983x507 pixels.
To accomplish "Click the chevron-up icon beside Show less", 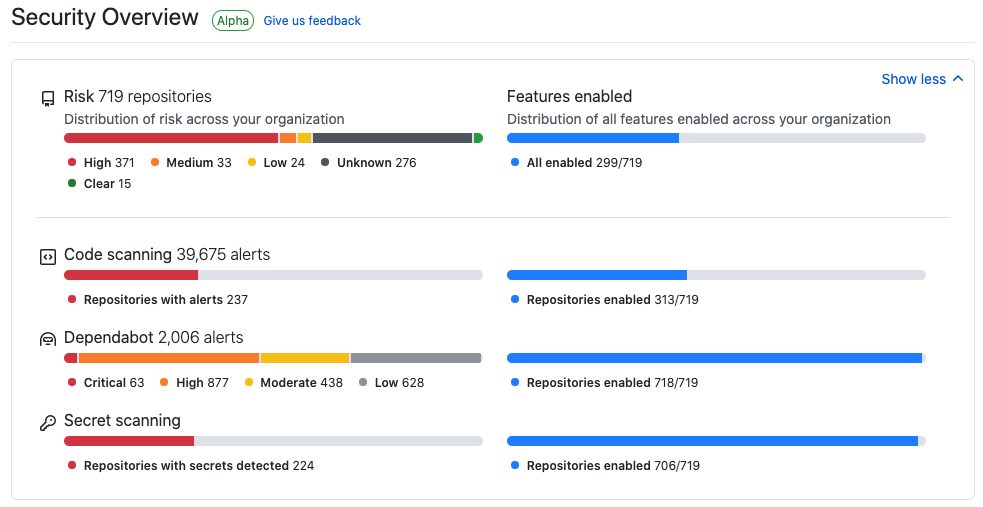I will tap(958, 79).
